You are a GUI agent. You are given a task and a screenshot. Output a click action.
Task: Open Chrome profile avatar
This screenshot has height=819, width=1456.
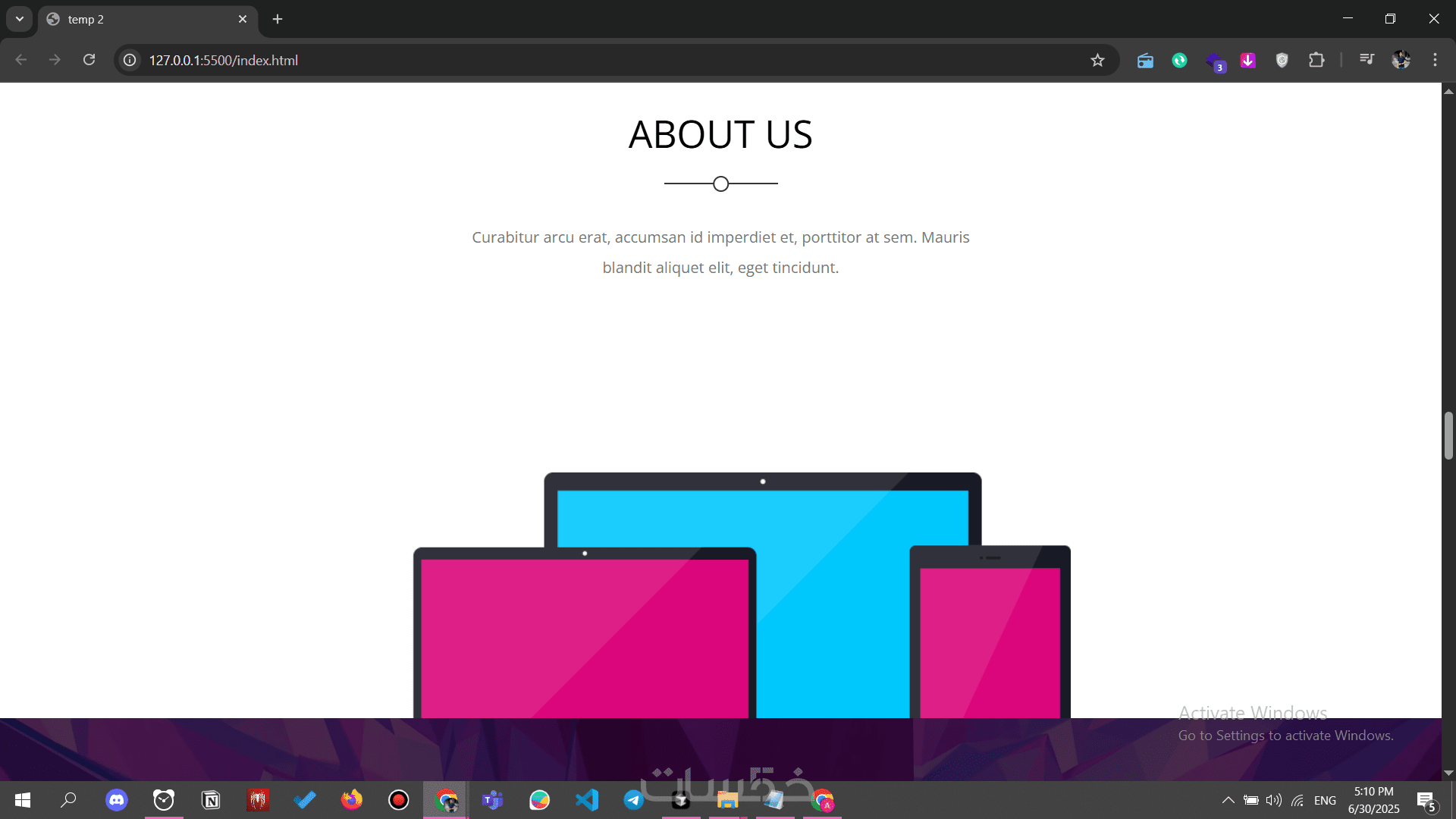(x=1401, y=60)
